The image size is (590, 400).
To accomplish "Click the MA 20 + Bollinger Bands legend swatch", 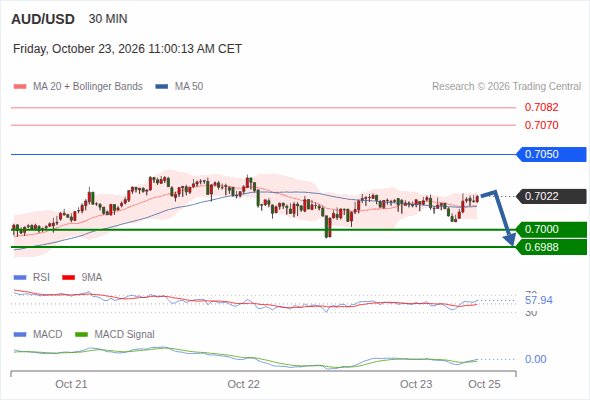I will pos(20,87).
